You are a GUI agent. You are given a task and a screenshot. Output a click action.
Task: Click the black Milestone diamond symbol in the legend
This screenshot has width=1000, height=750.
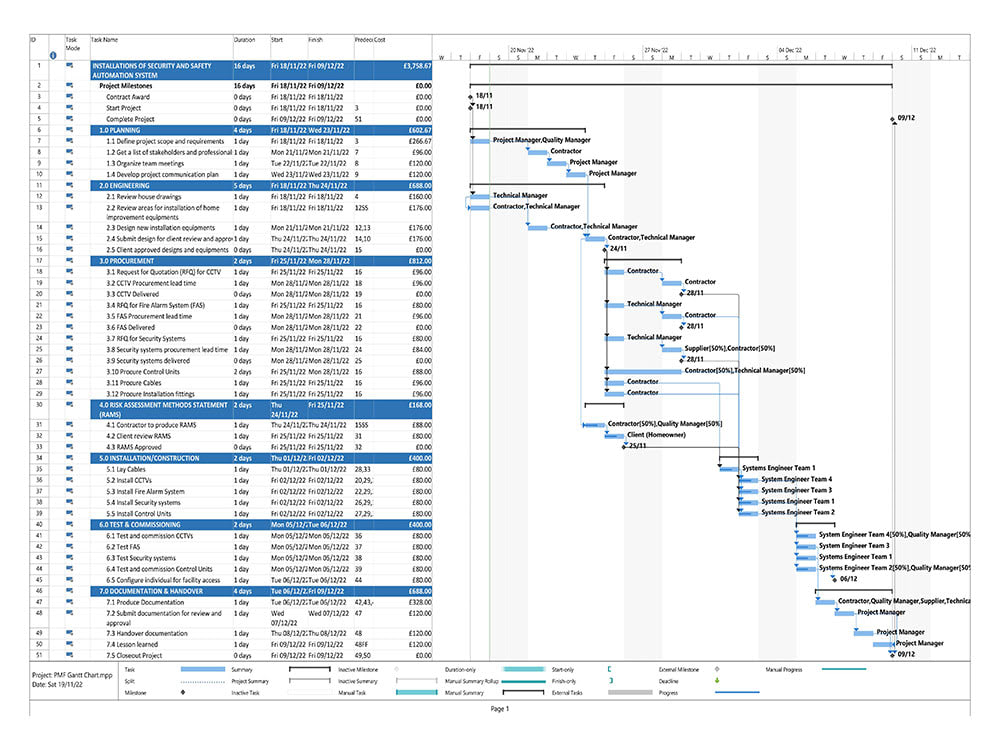point(182,691)
